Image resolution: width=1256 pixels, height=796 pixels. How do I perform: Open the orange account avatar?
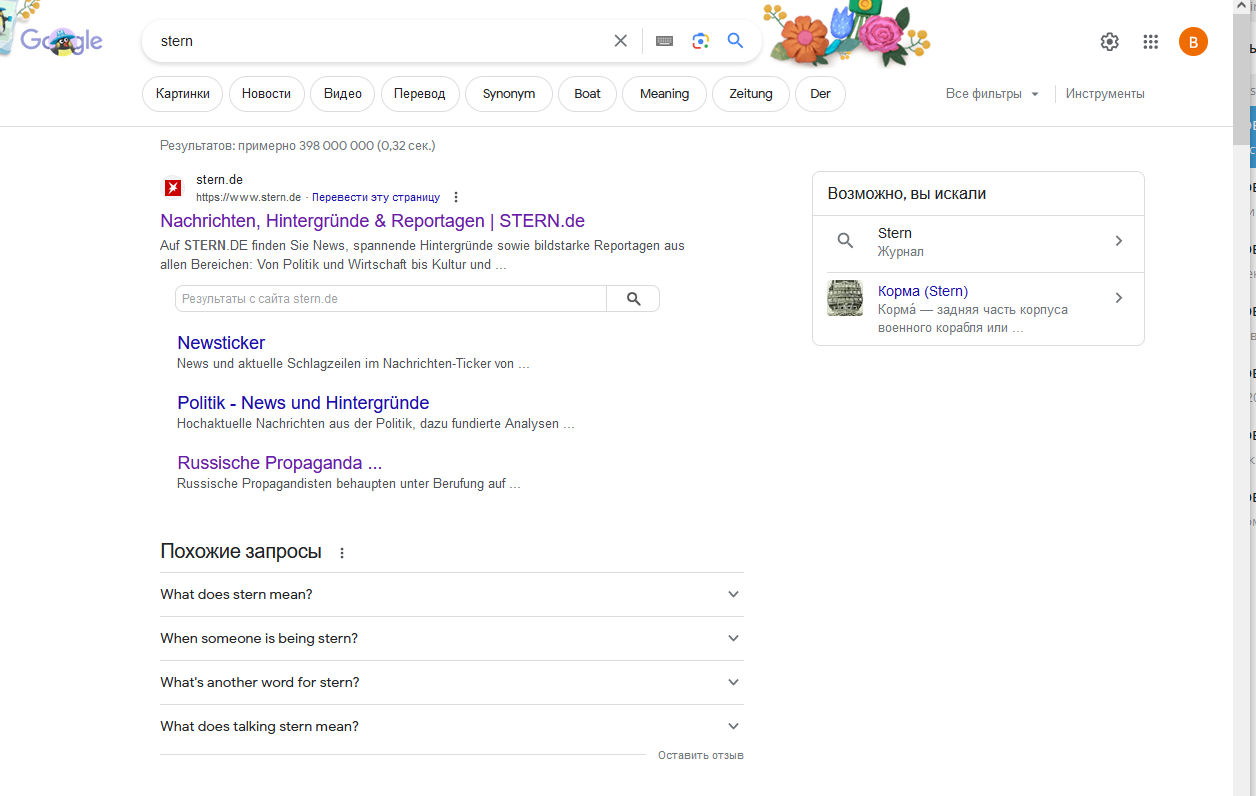point(1192,42)
